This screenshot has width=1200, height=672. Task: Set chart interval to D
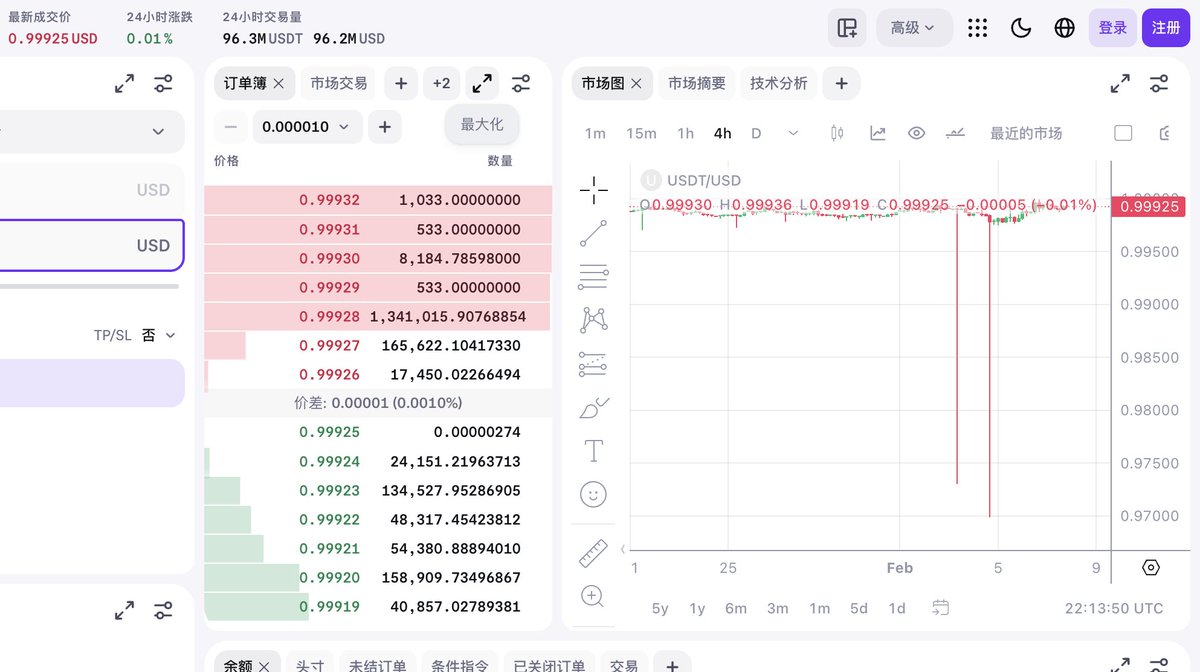pyautogui.click(x=756, y=133)
